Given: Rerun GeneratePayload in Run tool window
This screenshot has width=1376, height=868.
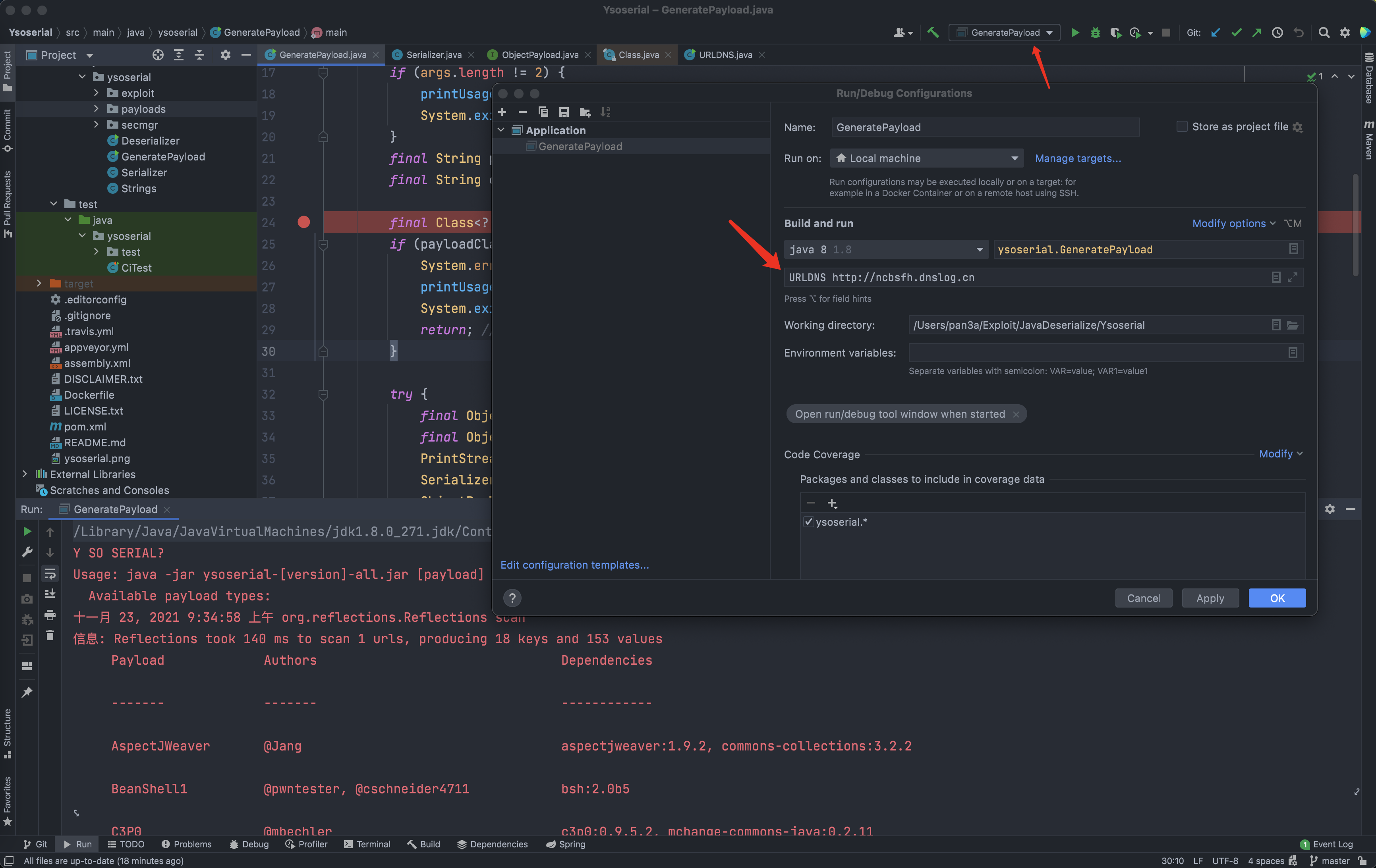Looking at the screenshot, I should [27, 531].
